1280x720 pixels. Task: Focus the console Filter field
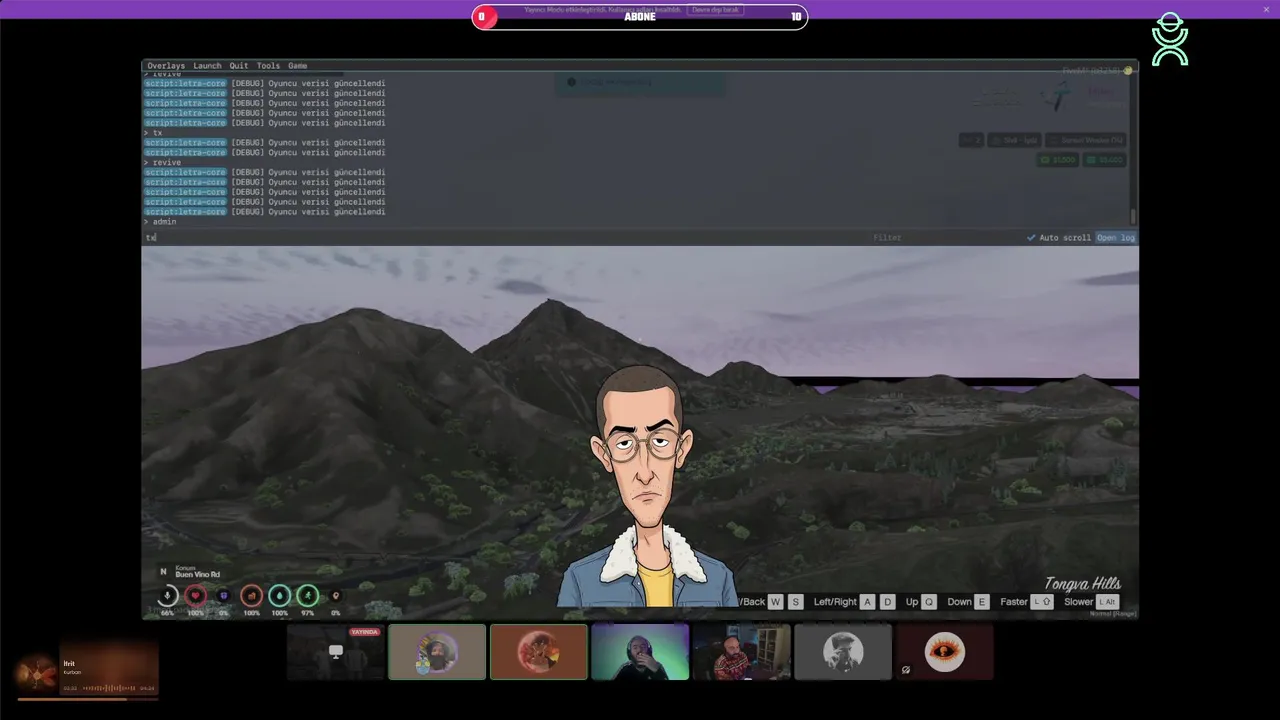tap(945, 238)
